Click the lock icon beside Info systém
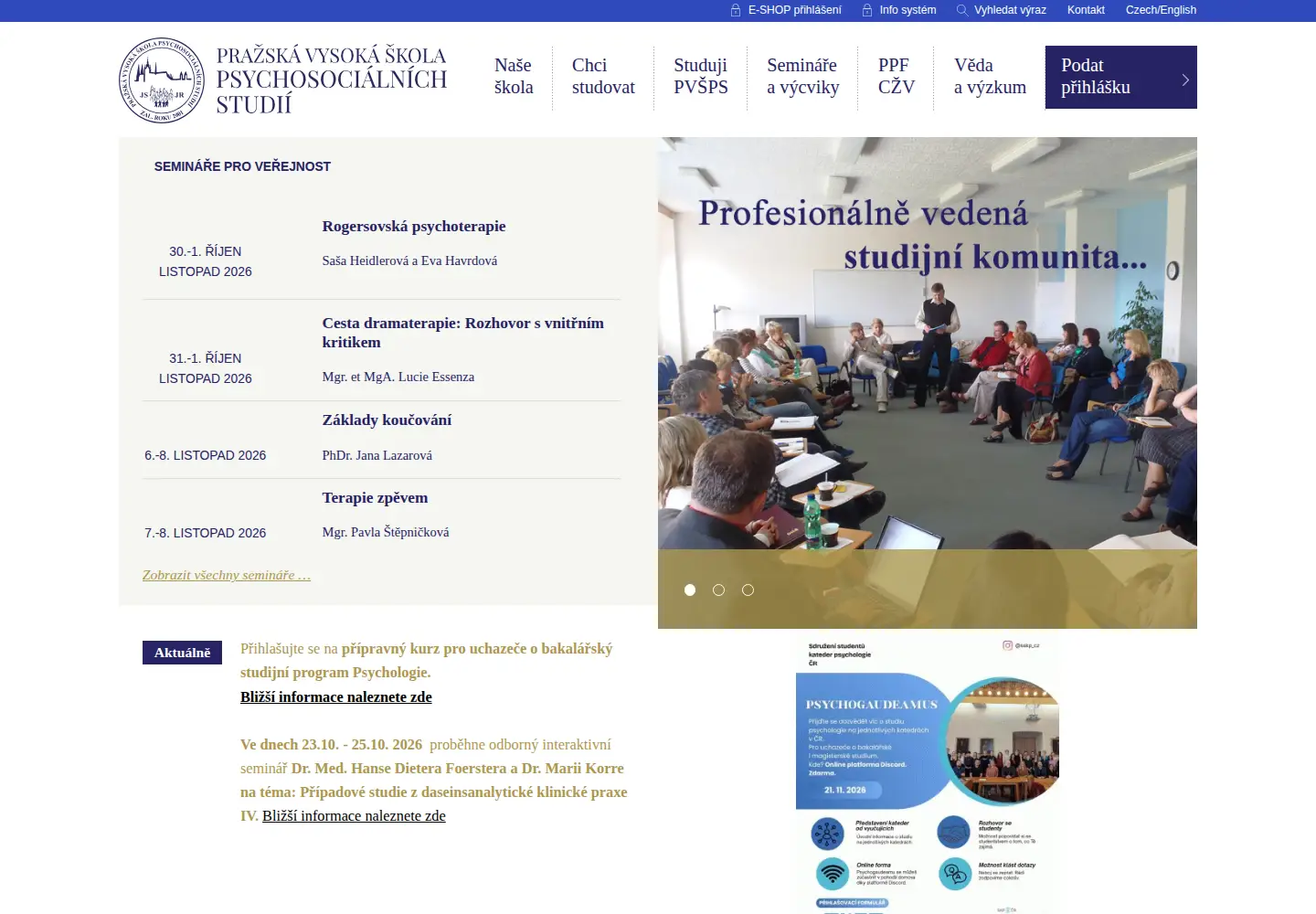1316x914 pixels. click(867, 10)
